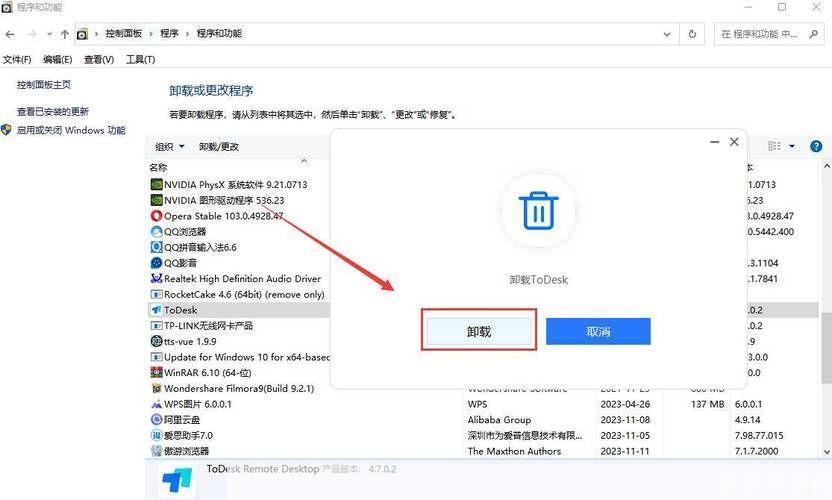Click the 卸载或更改程序 heading
Image resolution: width=832 pixels, height=500 pixels.
pos(211,91)
